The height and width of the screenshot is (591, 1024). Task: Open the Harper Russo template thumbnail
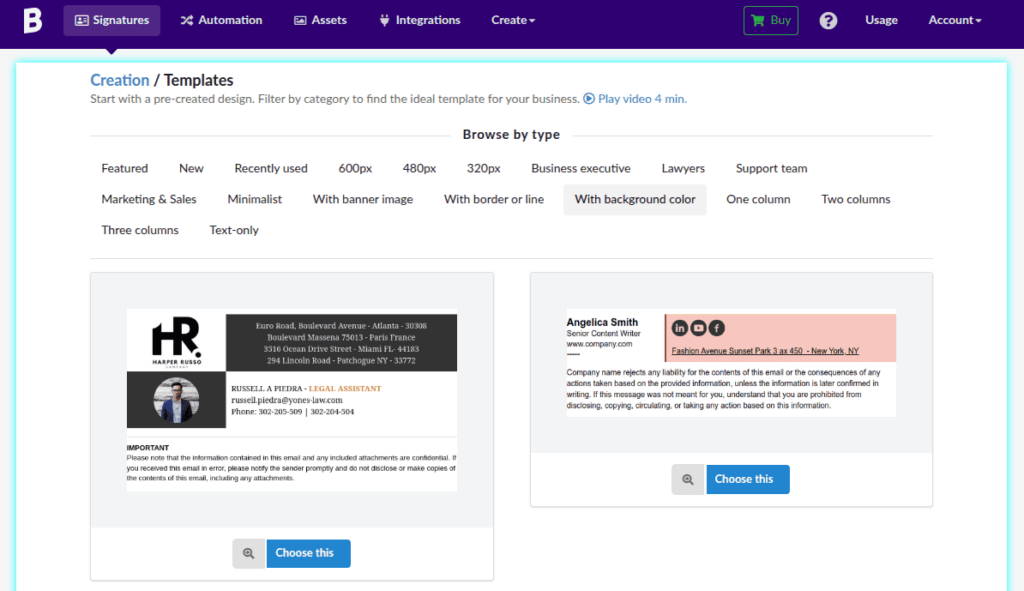292,400
